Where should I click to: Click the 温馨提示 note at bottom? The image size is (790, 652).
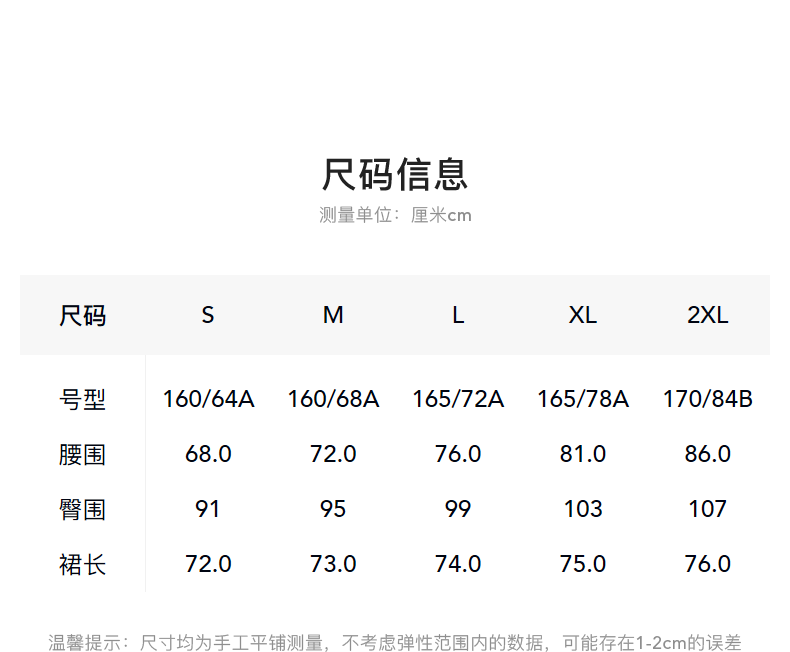pos(395,642)
